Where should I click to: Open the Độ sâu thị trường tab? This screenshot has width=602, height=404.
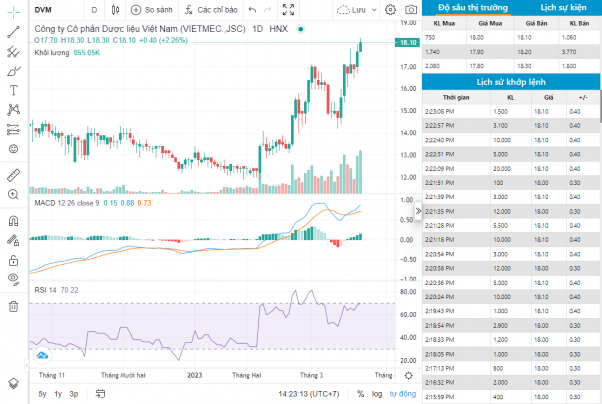(473, 7)
